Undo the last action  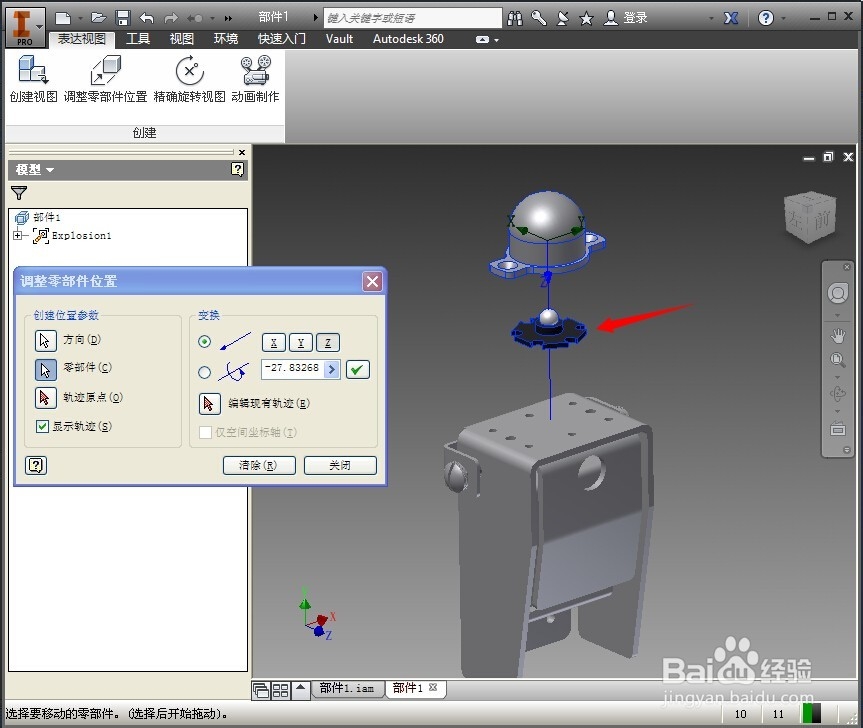[146, 18]
